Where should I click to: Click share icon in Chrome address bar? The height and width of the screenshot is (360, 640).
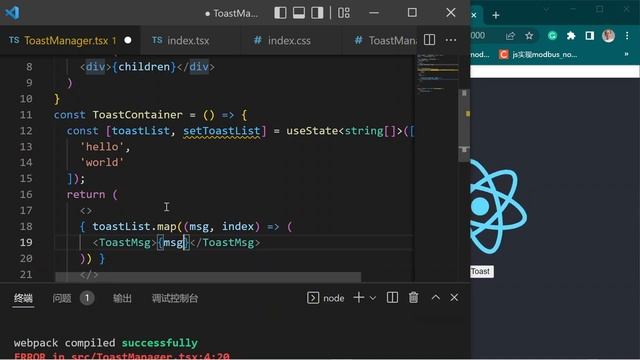point(510,36)
